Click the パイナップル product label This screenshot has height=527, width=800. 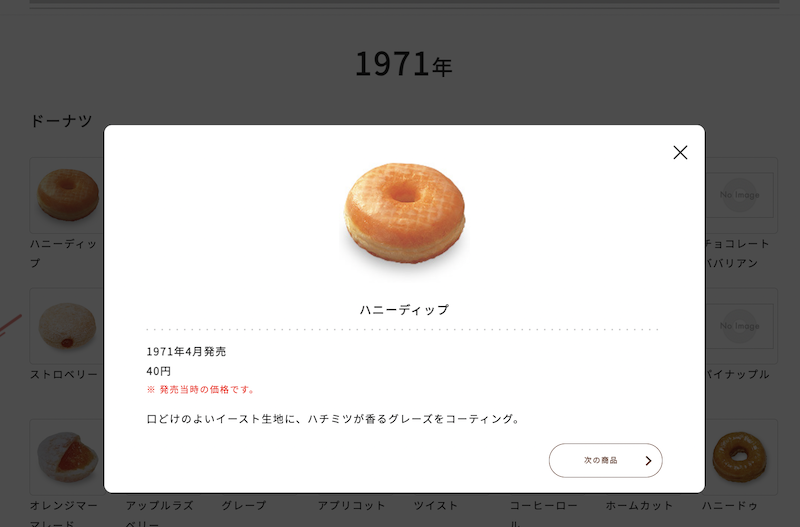coord(737,375)
